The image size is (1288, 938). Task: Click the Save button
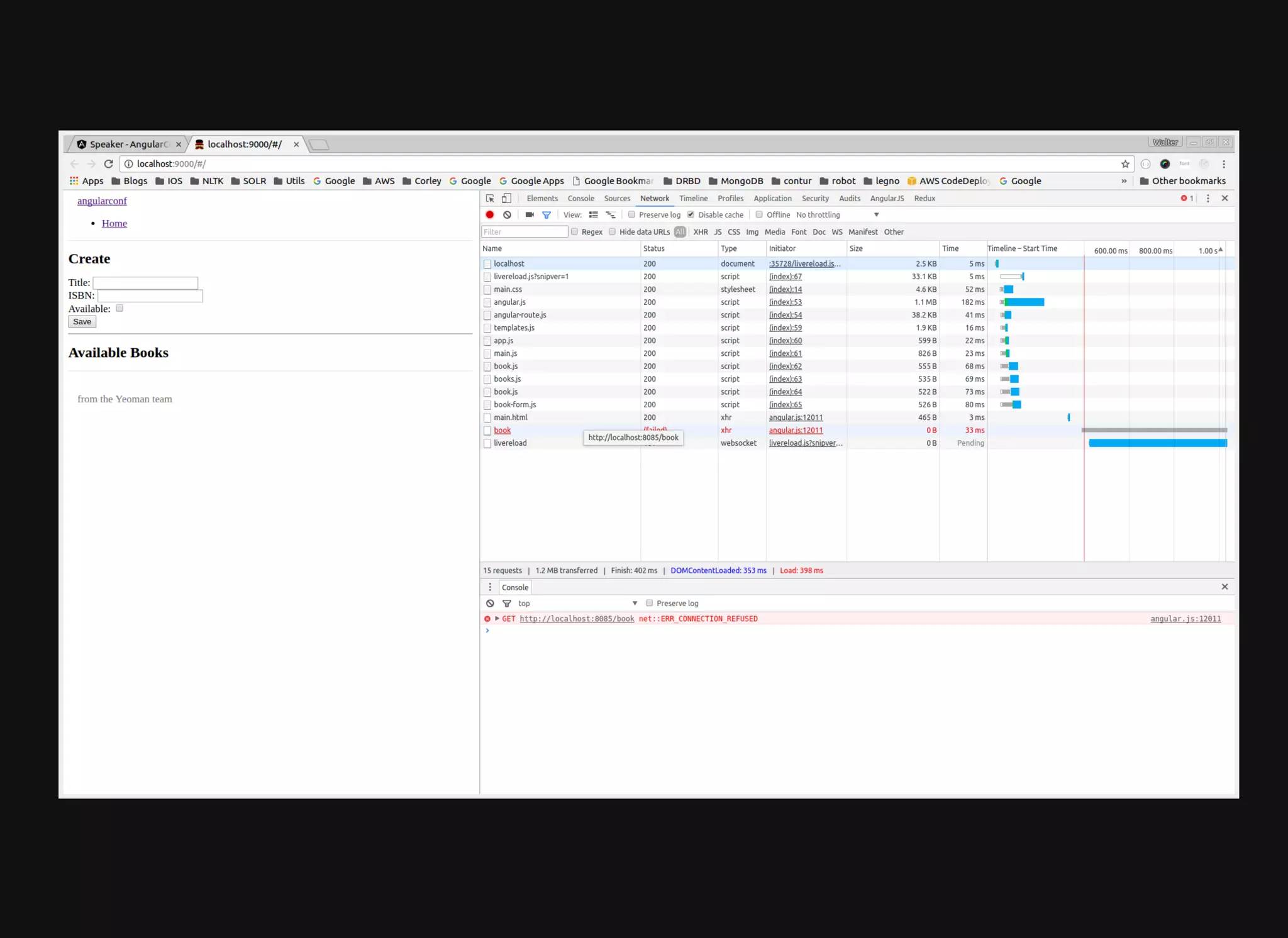tap(82, 322)
